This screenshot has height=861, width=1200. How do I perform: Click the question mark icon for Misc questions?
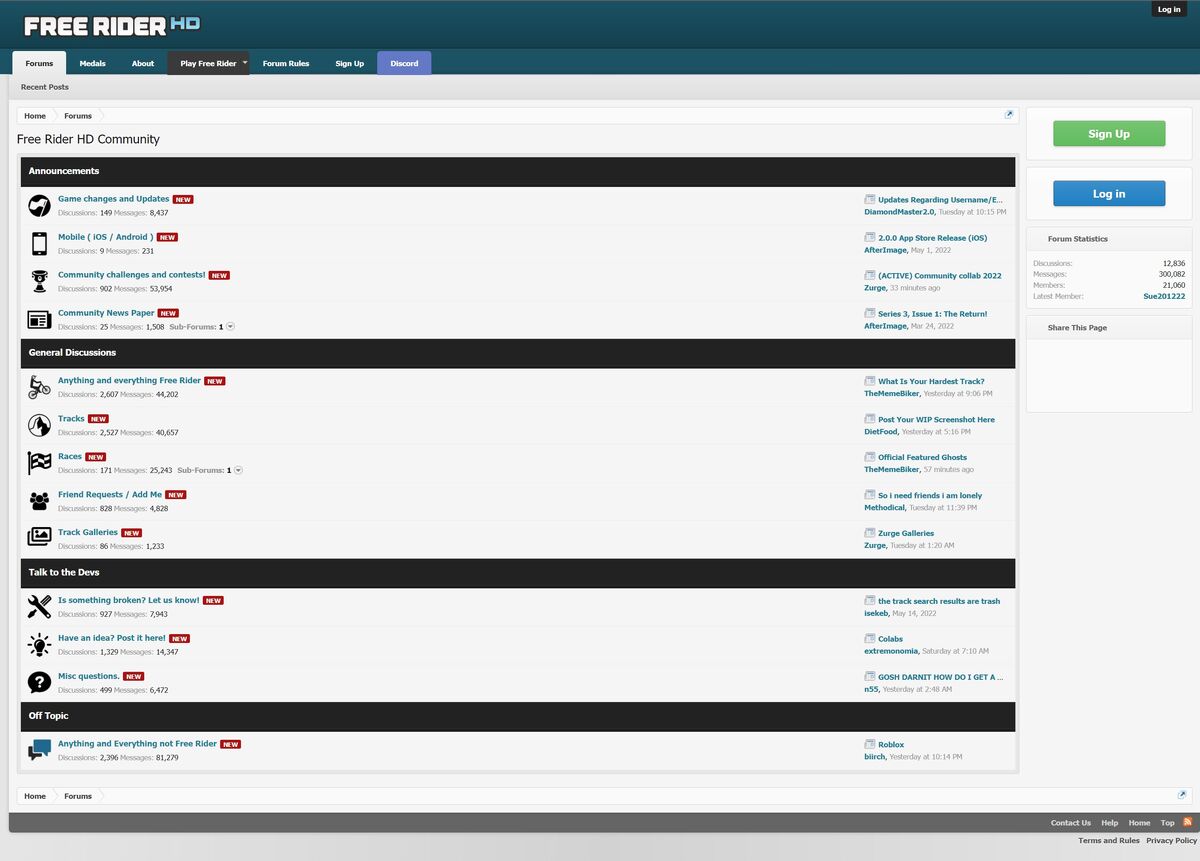(x=39, y=682)
